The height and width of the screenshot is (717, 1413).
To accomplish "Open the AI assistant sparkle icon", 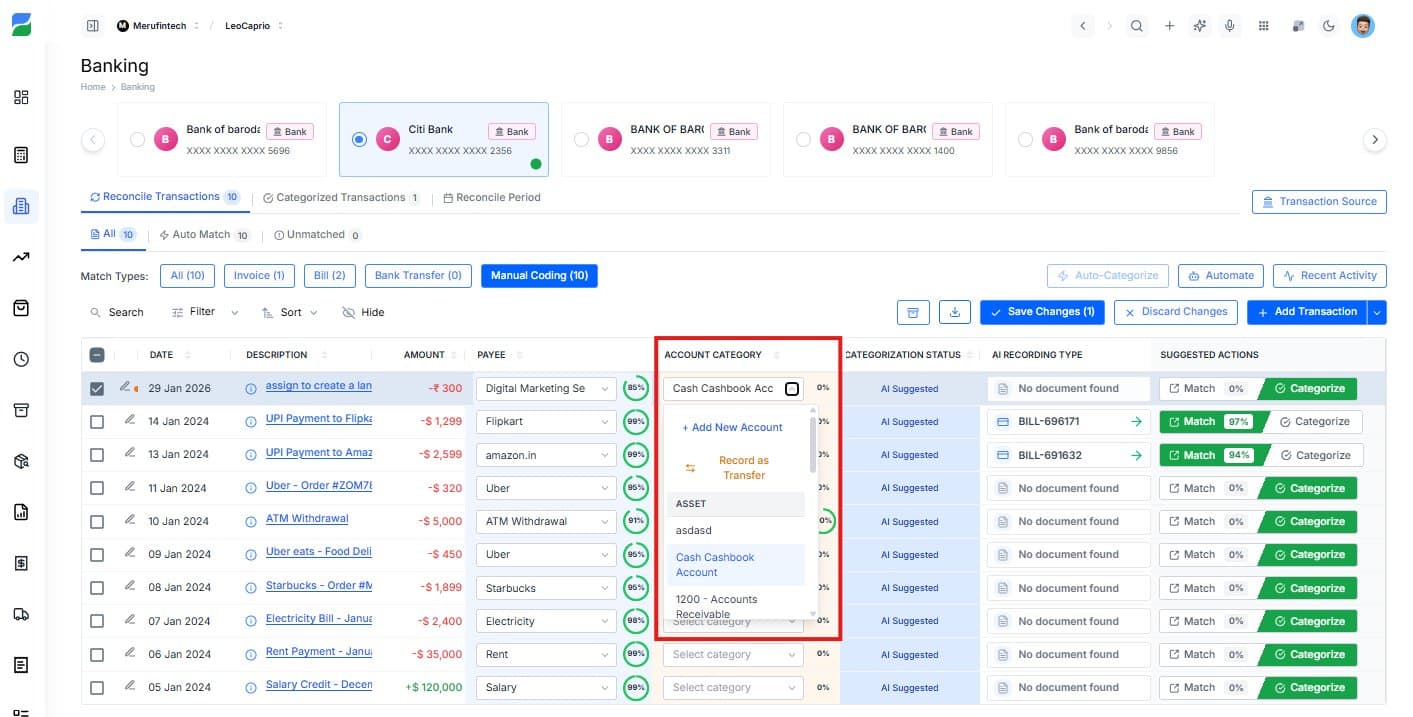I will (1199, 25).
